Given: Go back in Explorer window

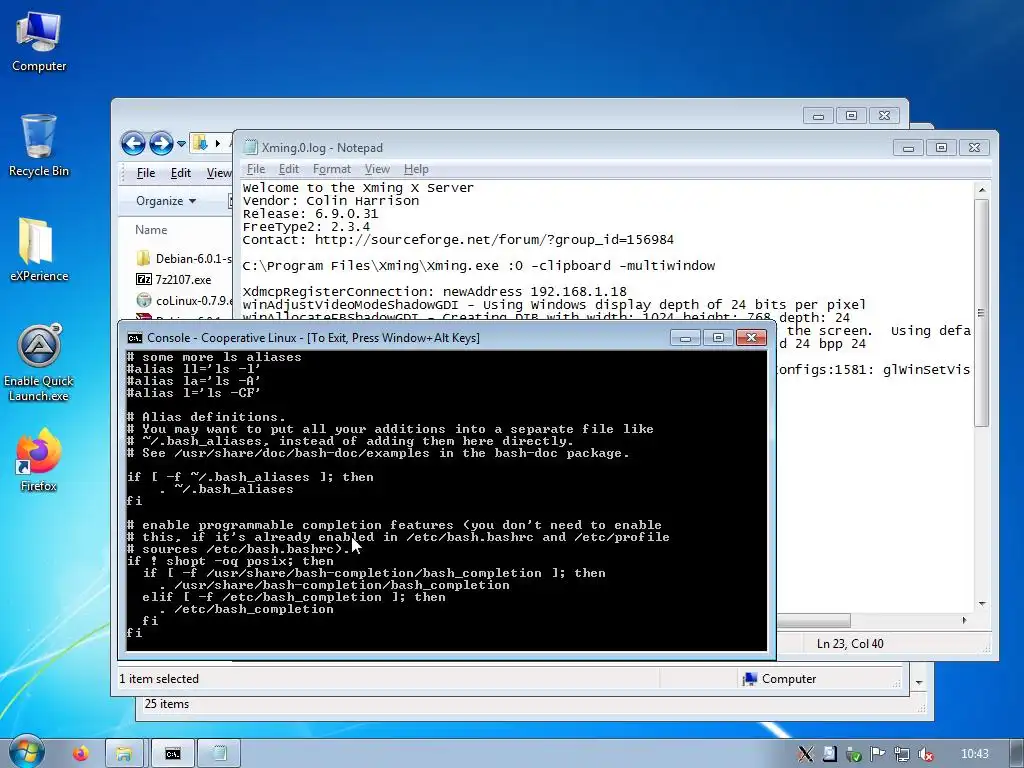Looking at the screenshot, I should tap(133, 143).
